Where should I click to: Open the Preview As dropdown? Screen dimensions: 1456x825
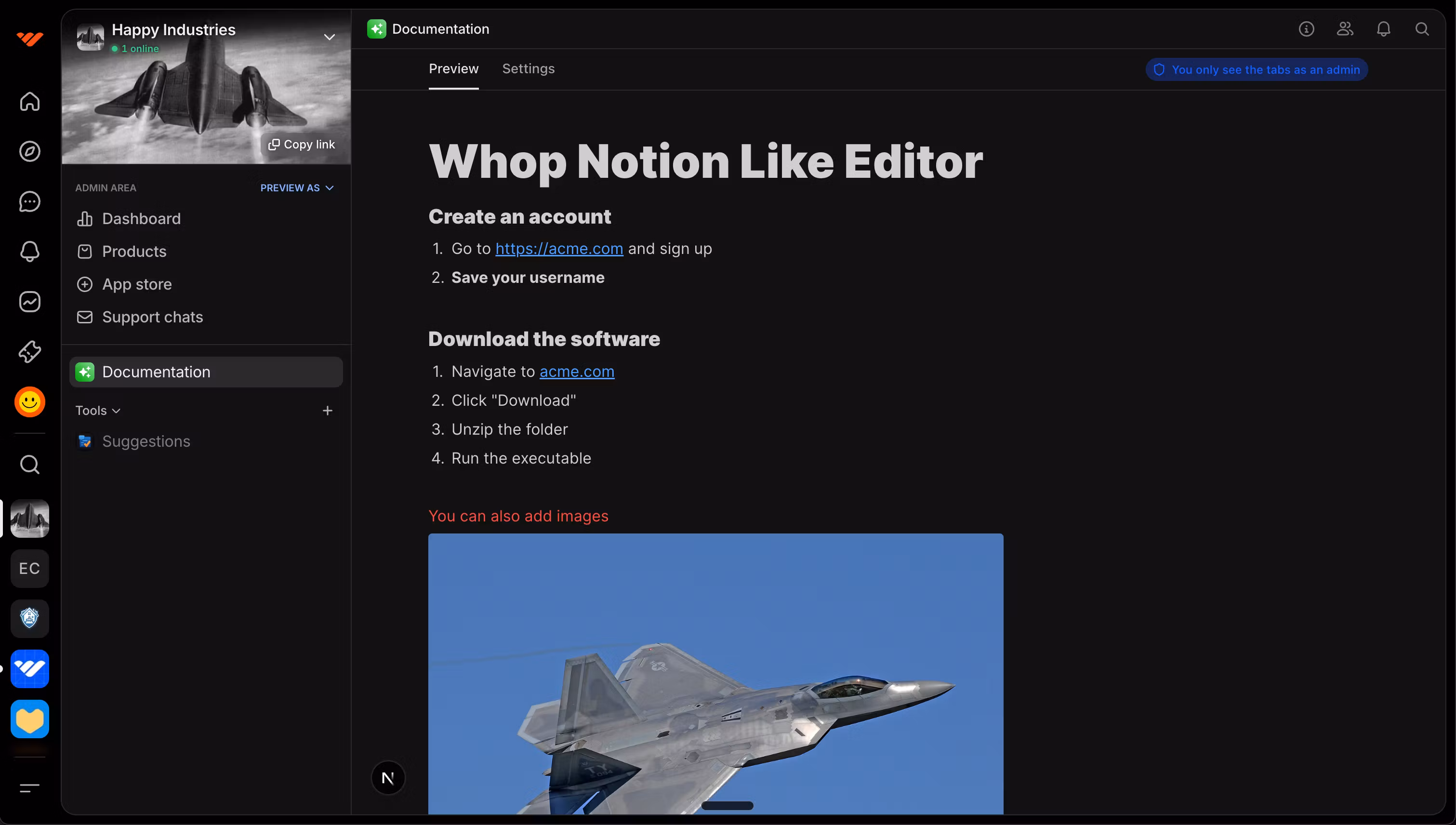(x=297, y=188)
